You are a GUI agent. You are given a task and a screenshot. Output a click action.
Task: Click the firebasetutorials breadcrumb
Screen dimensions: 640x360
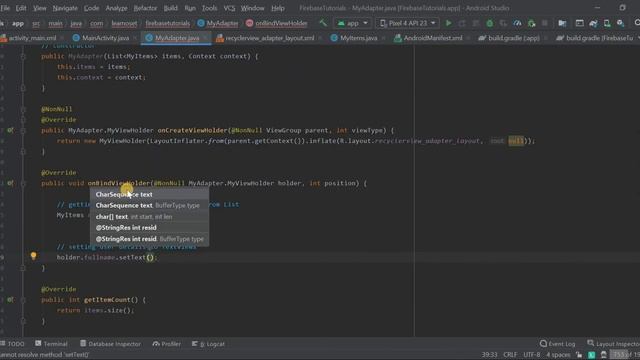click(x=167, y=24)
